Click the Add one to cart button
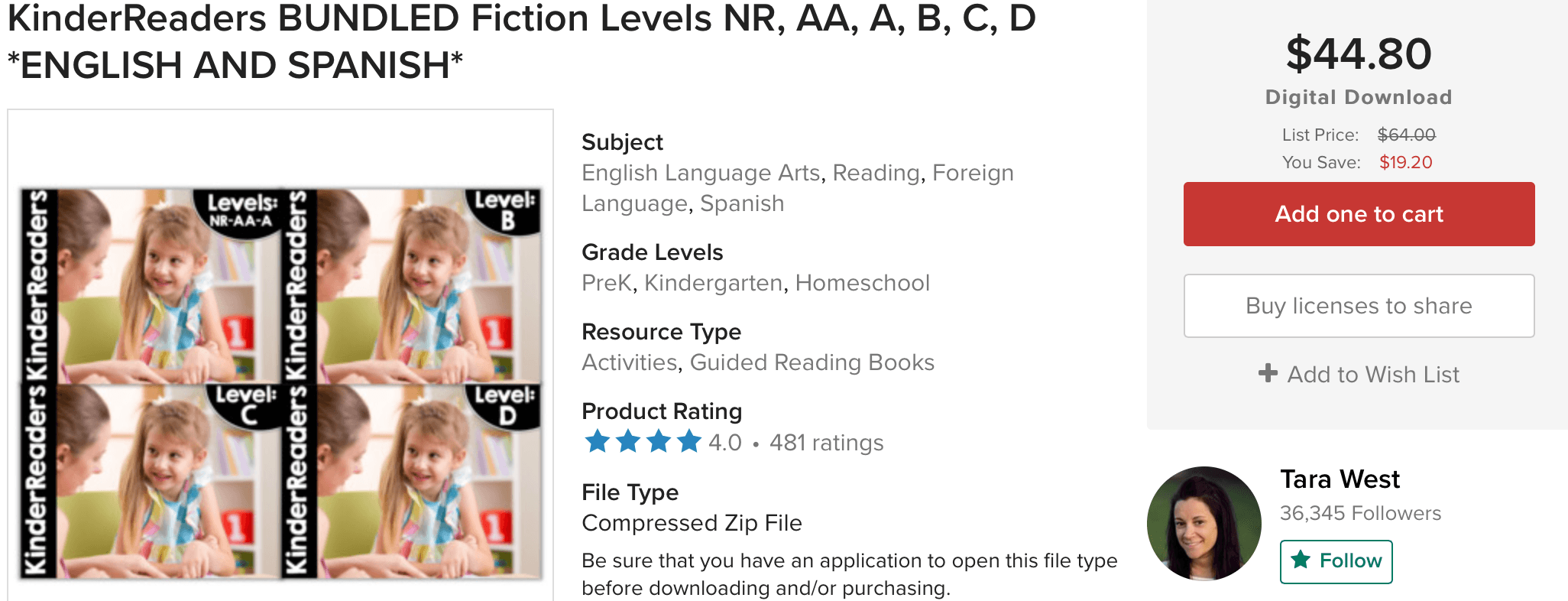The width and height of the screenshot is (1568, 601). 1359,214
